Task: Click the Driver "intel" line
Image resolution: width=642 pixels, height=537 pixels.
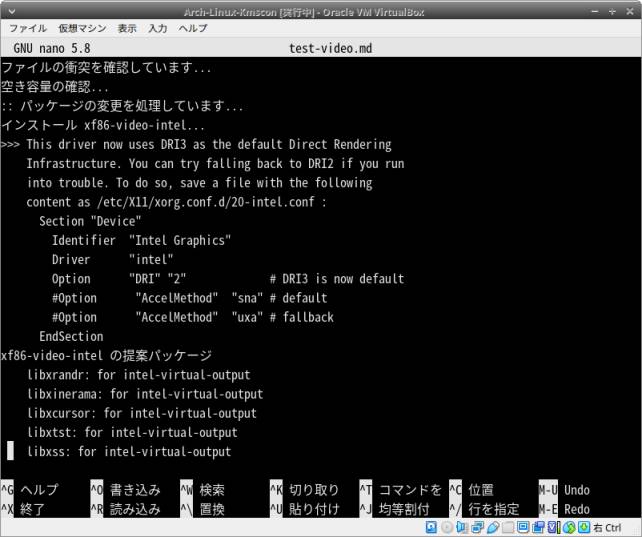Action: coord(113,259)
